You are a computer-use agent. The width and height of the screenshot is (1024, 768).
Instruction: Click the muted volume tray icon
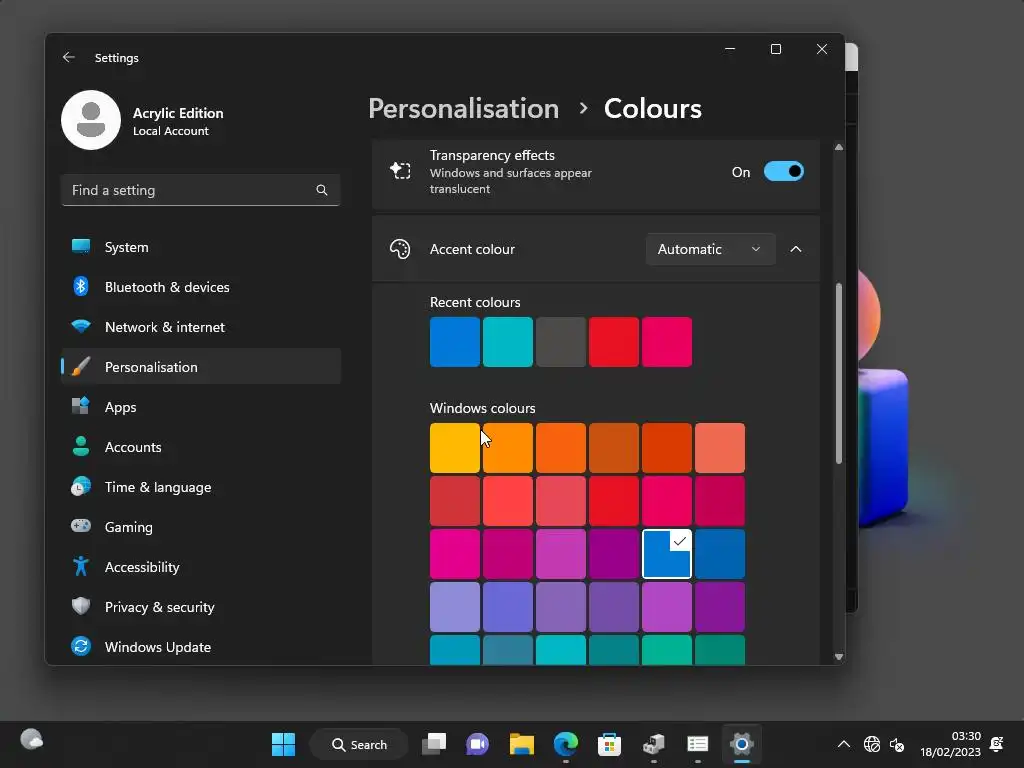[897, 744]
